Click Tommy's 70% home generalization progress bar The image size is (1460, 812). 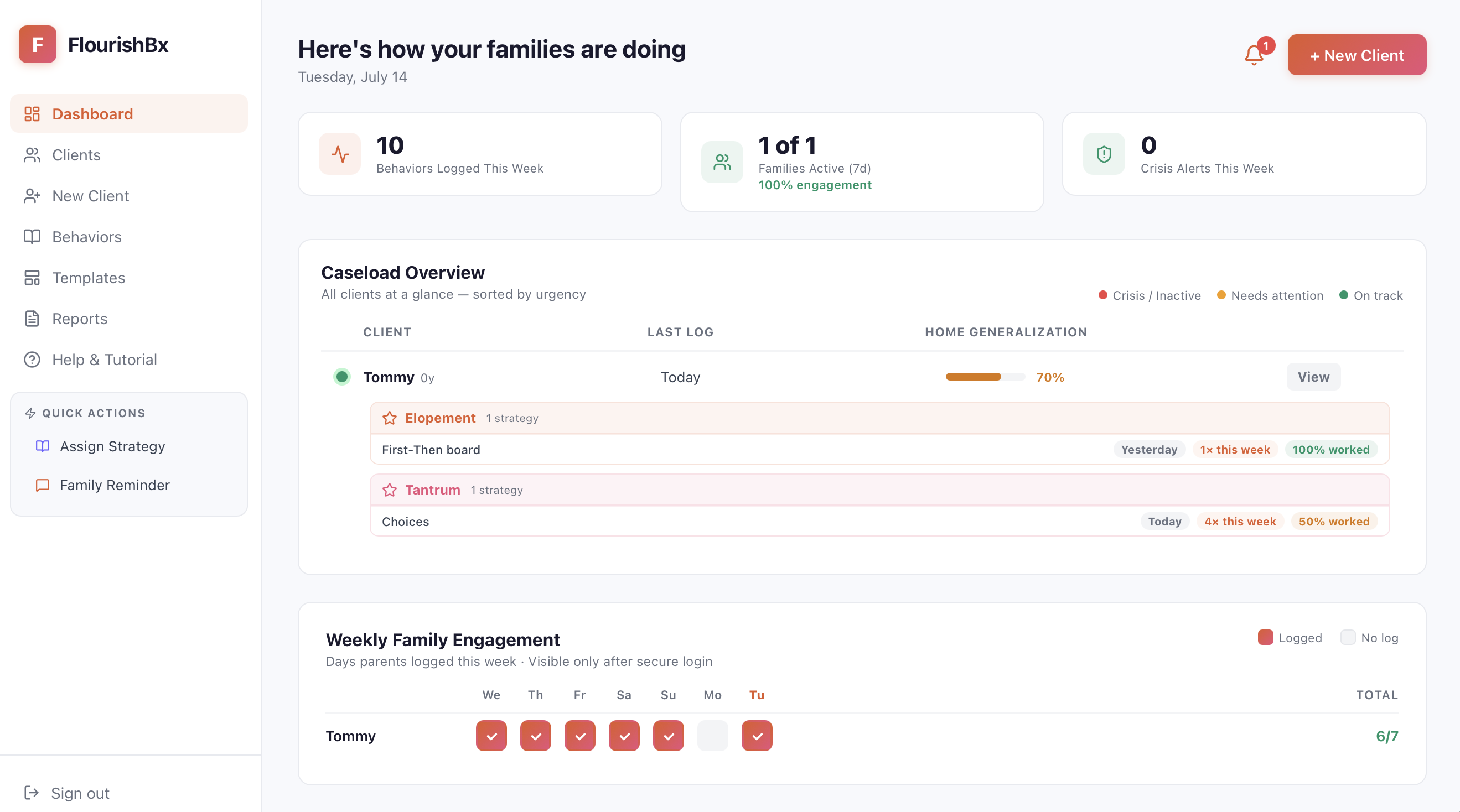click(985, 377)
